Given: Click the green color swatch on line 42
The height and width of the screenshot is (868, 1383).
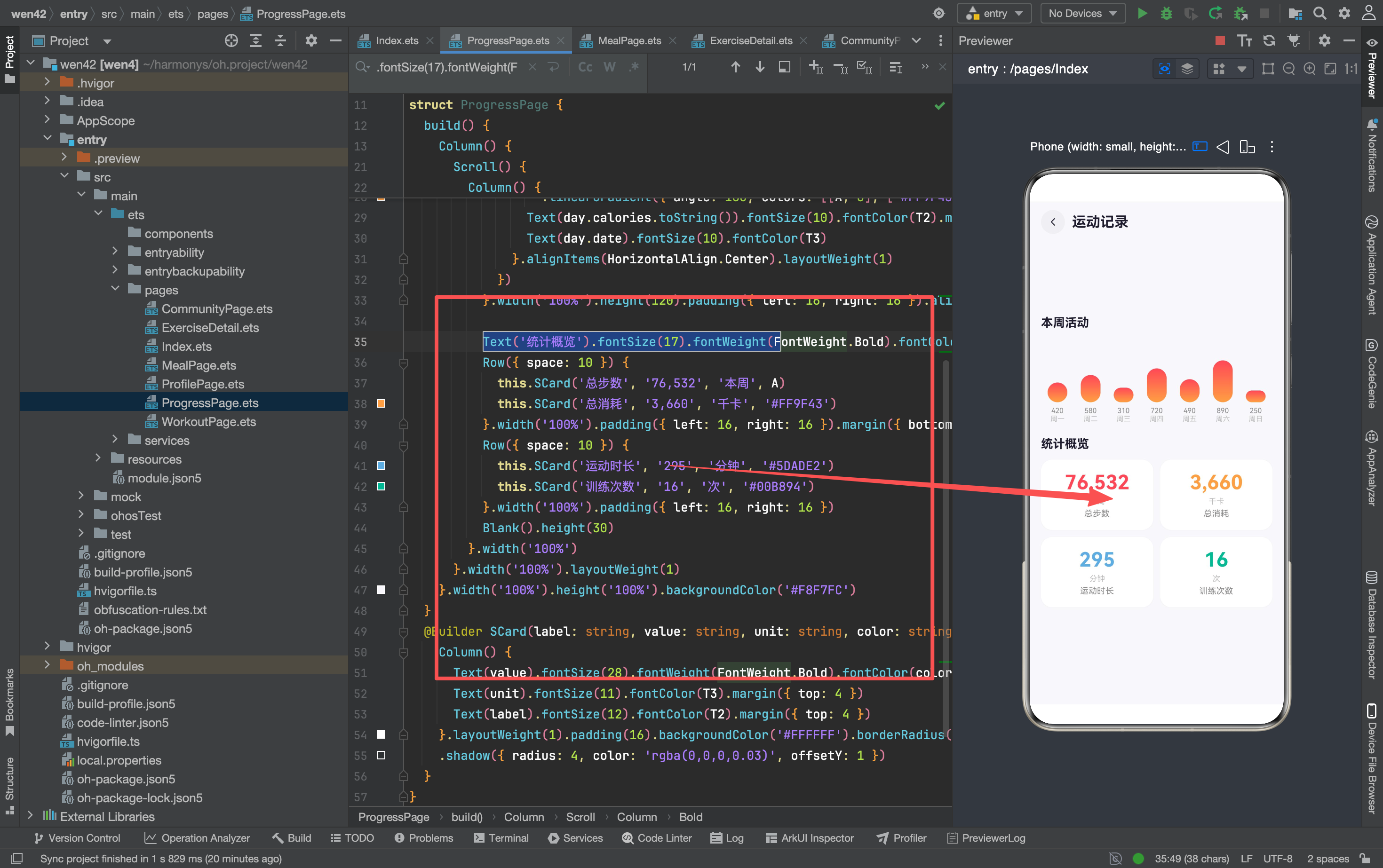Looking at the screenshot, I should coord(381,486).
